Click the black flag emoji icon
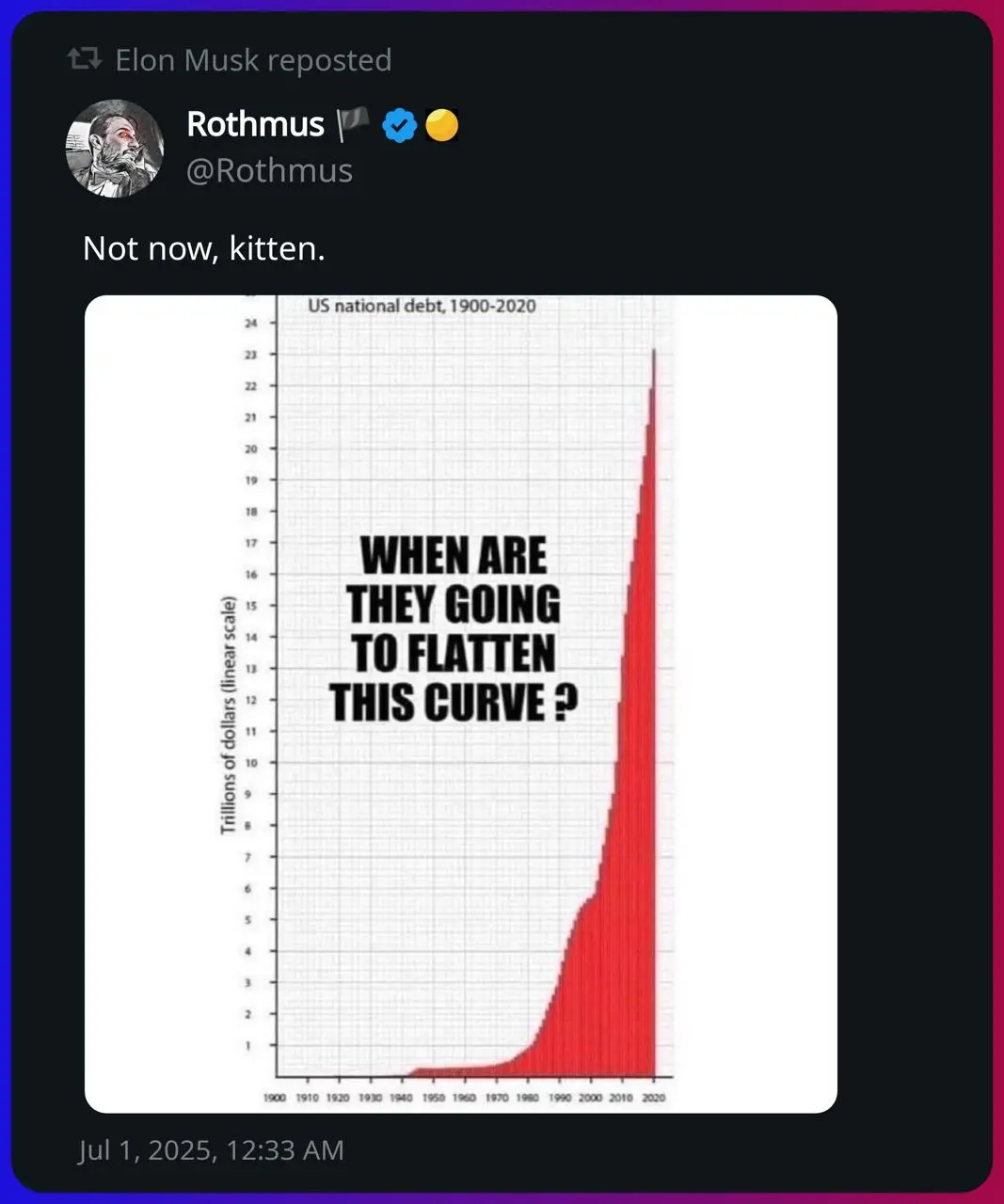 (x=353, y=124)
